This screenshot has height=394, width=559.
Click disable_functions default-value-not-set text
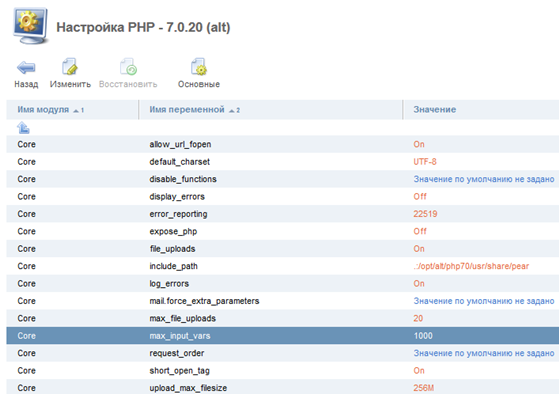484,179
